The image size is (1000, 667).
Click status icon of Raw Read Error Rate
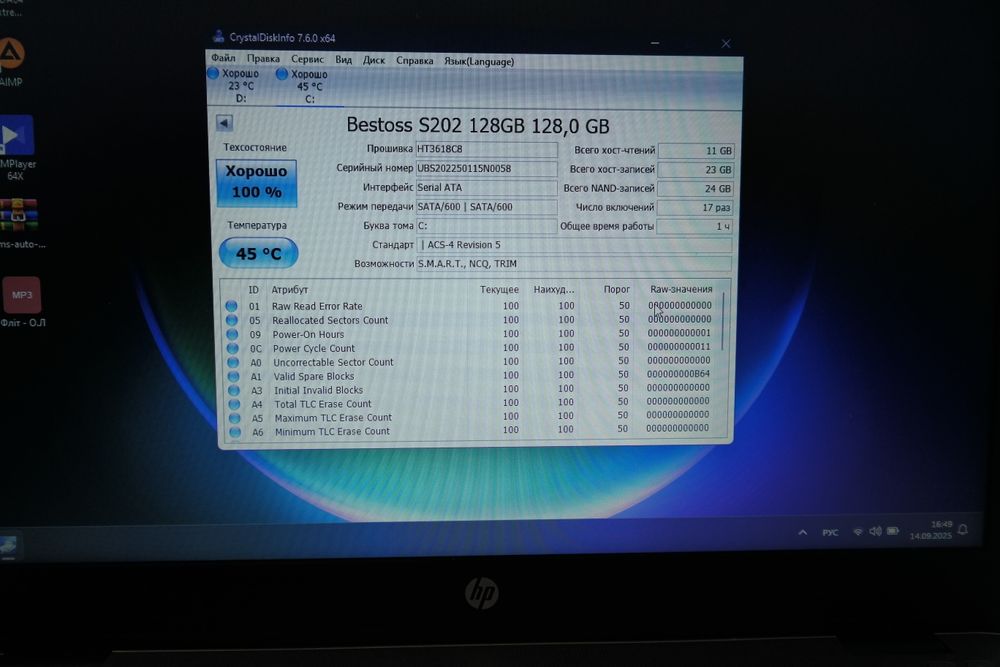tap(232, 306)
